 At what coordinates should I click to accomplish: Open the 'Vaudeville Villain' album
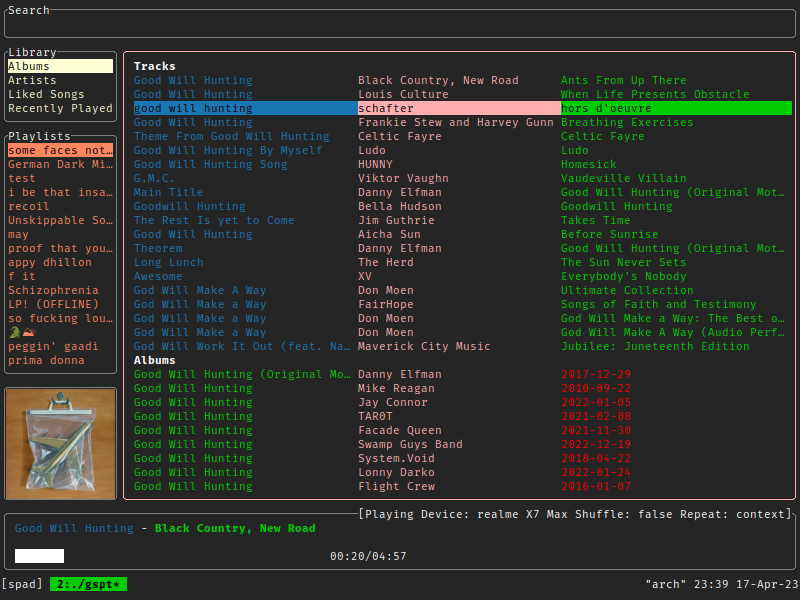coord(627,178)
